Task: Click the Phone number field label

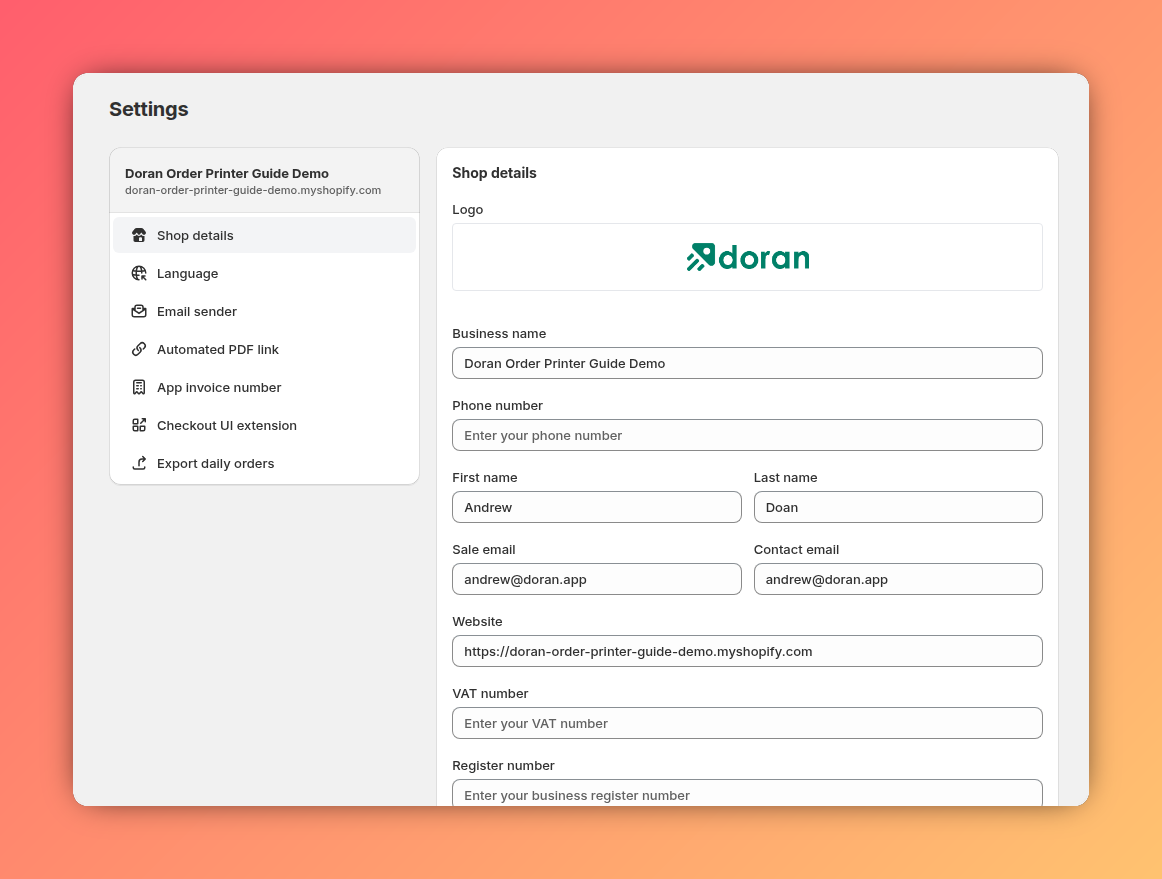Action: pyautogui.click(x=497, y=405)
